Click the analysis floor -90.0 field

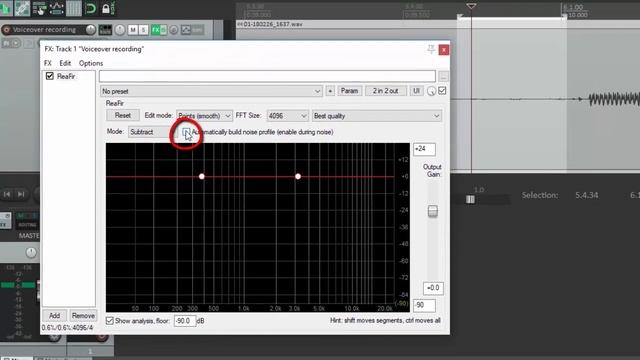[x=184, y=321]
